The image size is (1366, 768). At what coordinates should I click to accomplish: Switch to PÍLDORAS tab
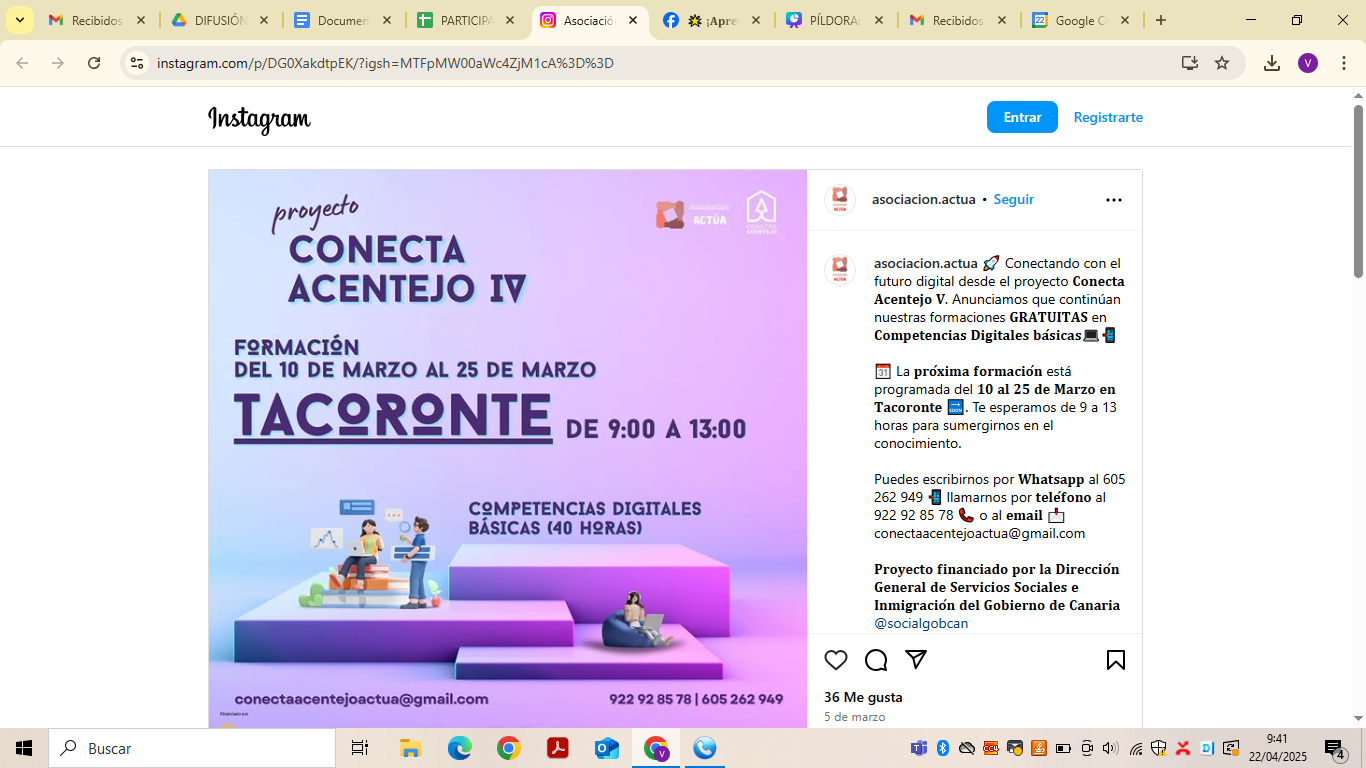pyautogui.click(x=835, y=20)
